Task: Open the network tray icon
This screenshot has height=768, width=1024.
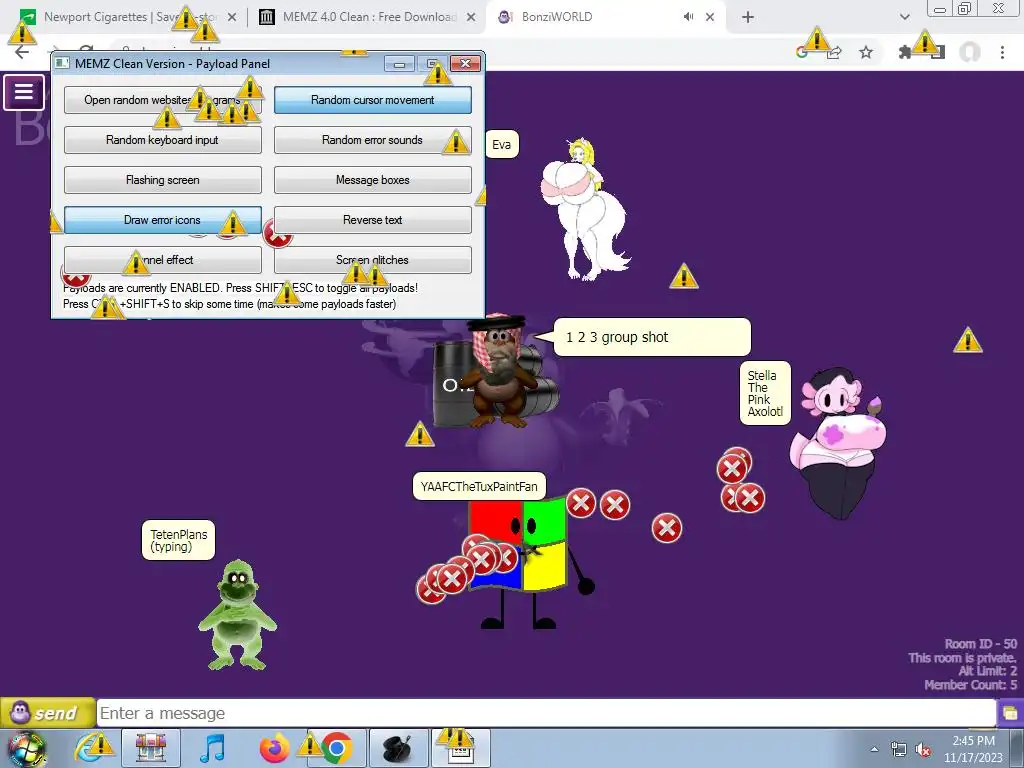Action: [899, 749]
